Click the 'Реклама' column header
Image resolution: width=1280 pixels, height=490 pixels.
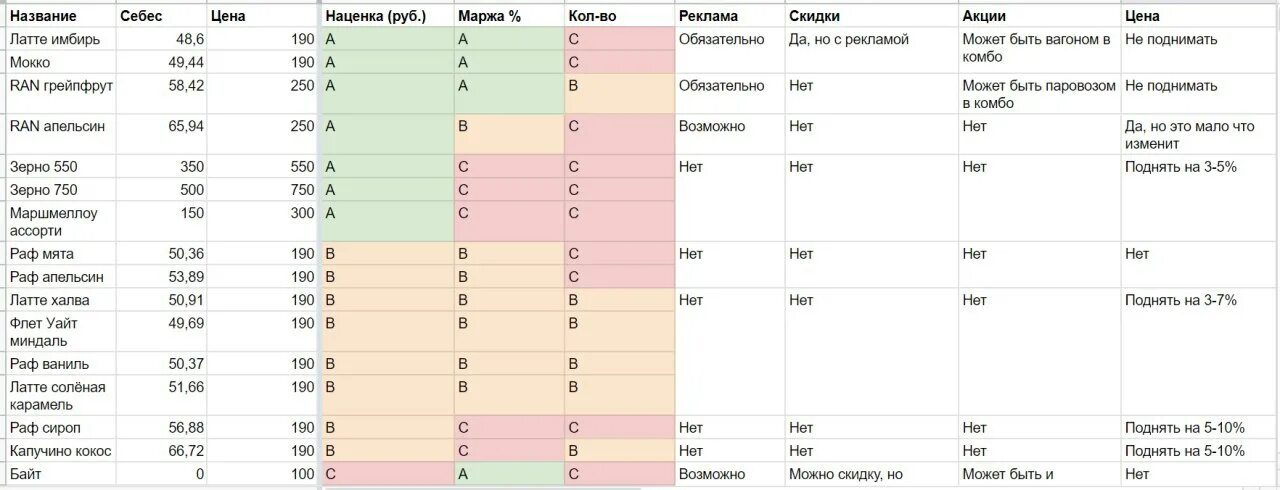coord(730,17)
